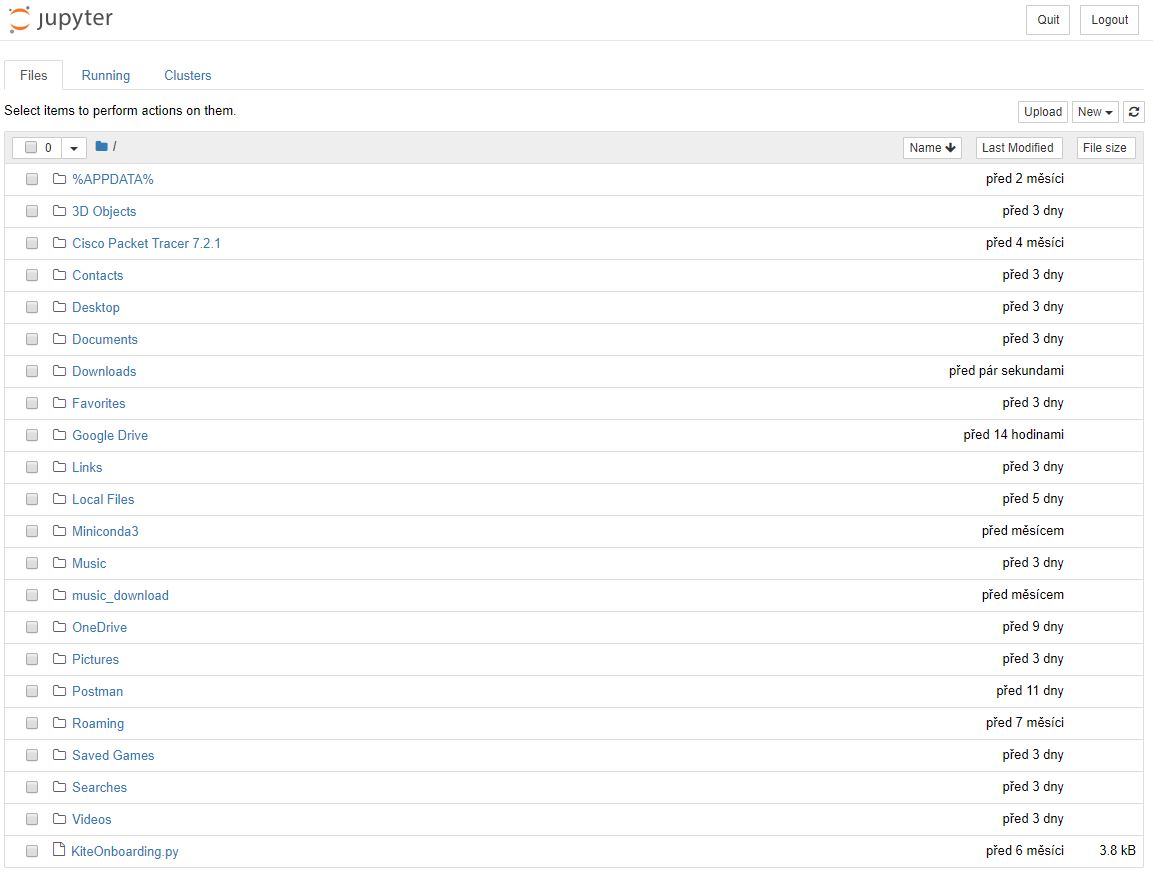Click the folder icon beside Cisco Packet Tracer

(60, 243)
